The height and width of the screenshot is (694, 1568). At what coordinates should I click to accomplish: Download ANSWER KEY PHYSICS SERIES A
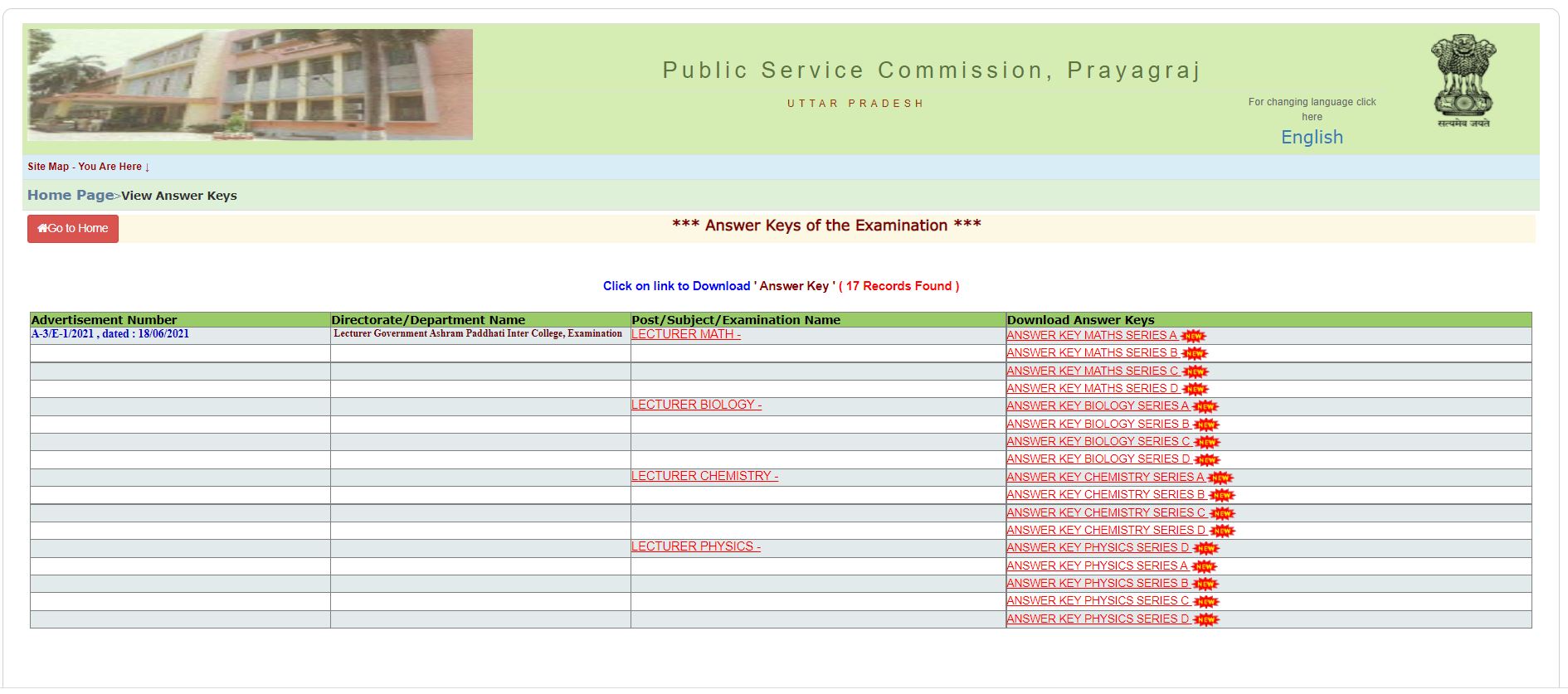(1098, 565)
